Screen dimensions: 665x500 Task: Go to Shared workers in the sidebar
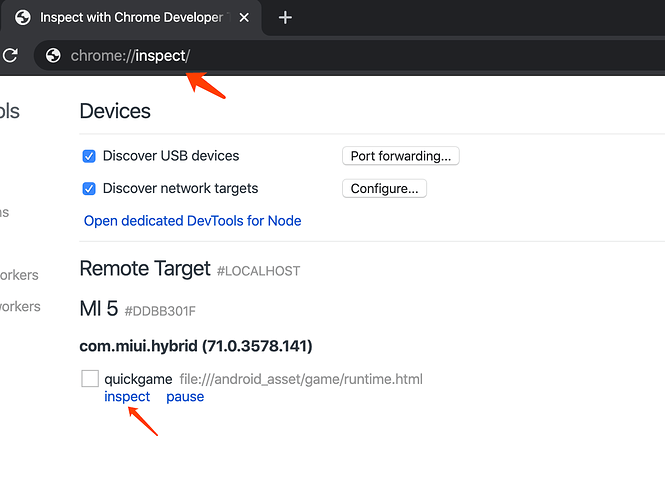click(18, 275)
